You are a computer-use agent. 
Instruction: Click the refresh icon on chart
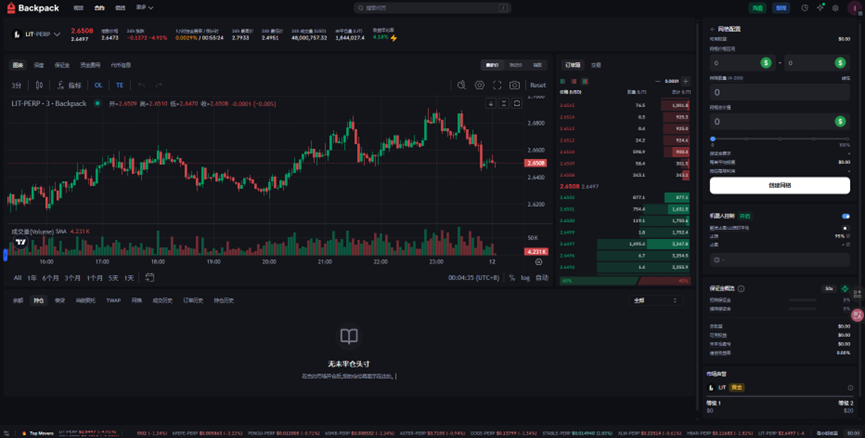(517, 103)
